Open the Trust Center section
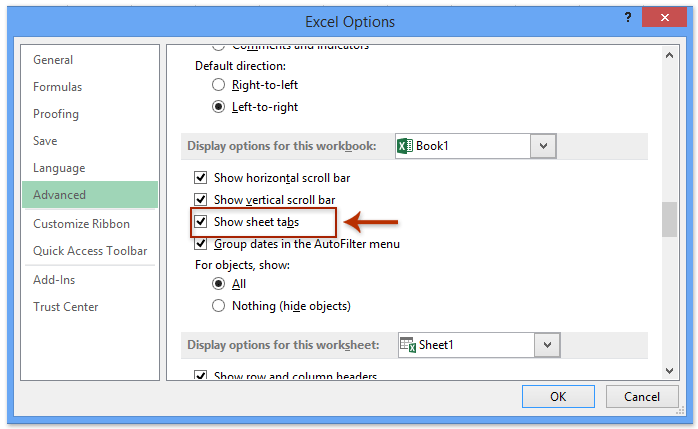The width and height of the screenshot is (698, 429). [66, 307]
